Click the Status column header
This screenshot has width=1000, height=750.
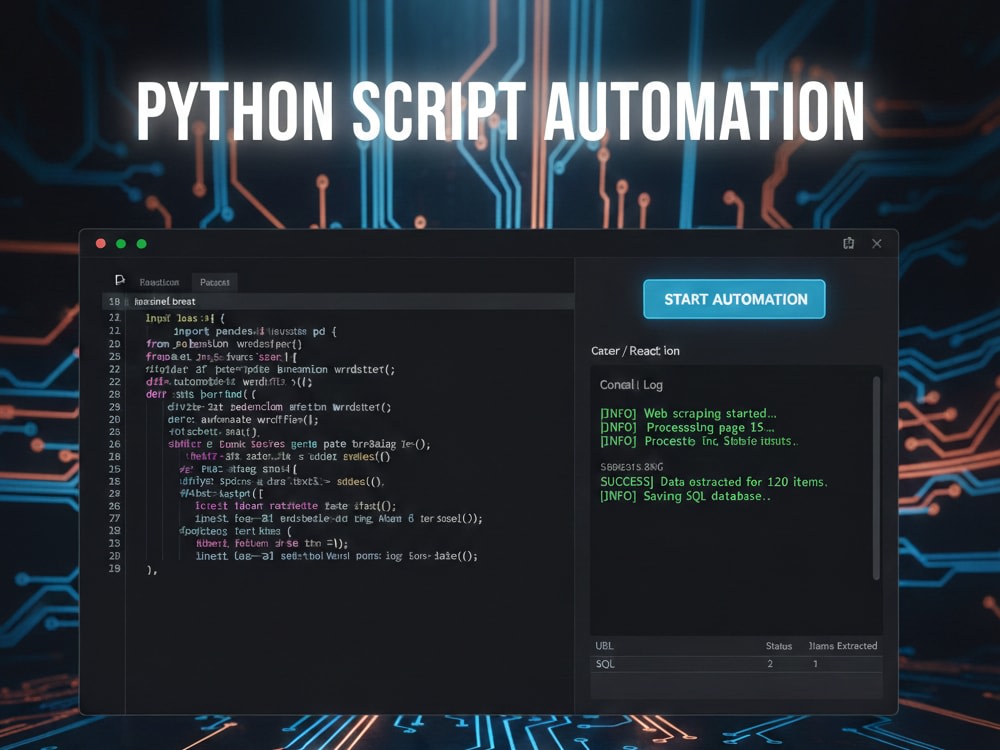(x=779, y=646)
